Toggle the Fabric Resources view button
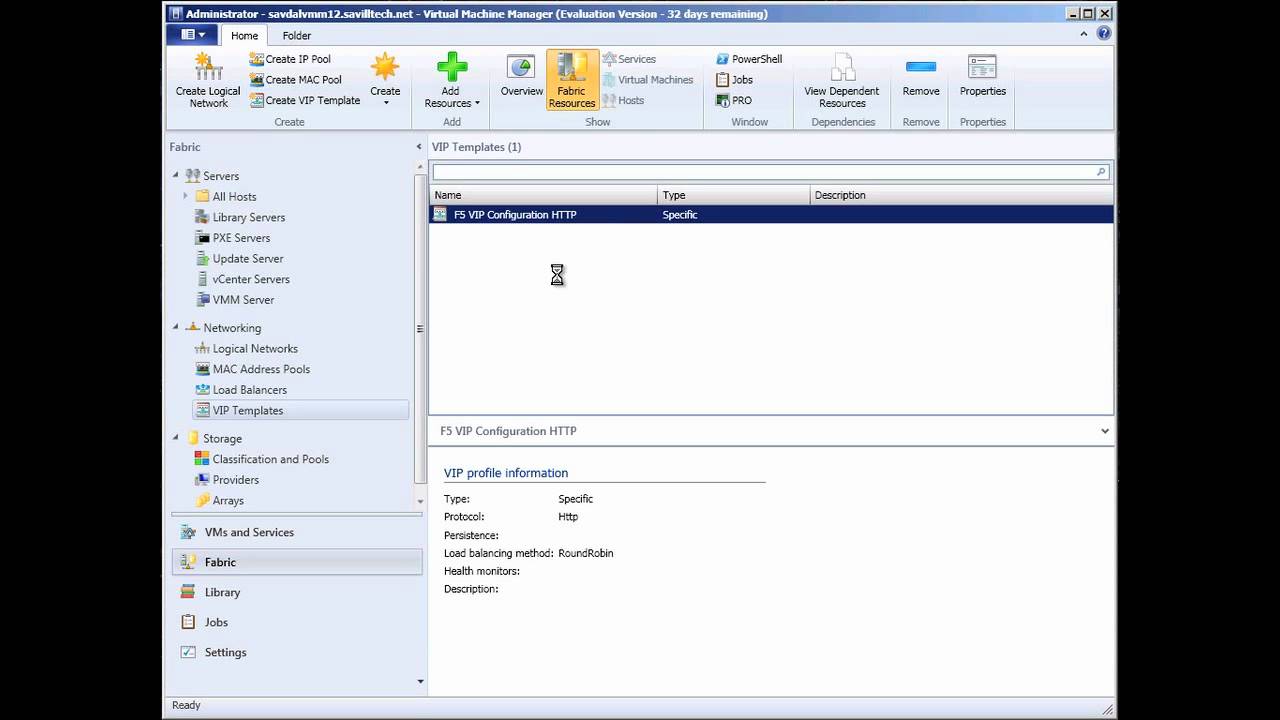Image resolution: width=1280 pixels, height=720 pixels. coord(572,80)
